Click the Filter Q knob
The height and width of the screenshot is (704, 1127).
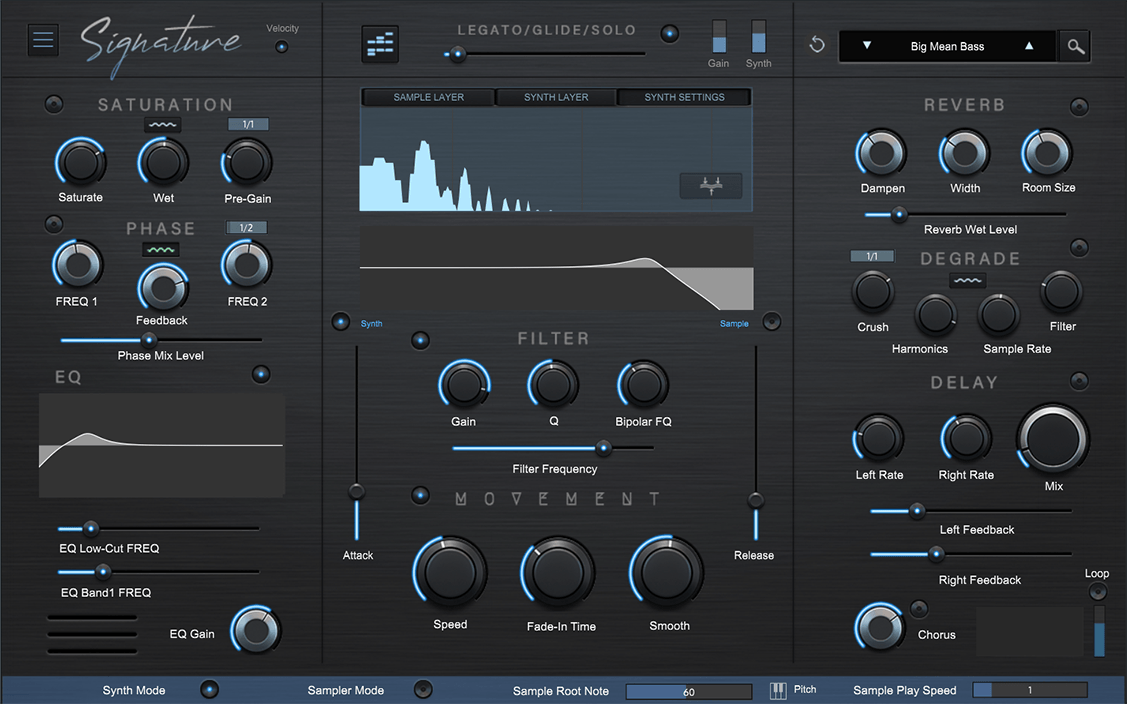pyautogui.click(x=553, y=385)
